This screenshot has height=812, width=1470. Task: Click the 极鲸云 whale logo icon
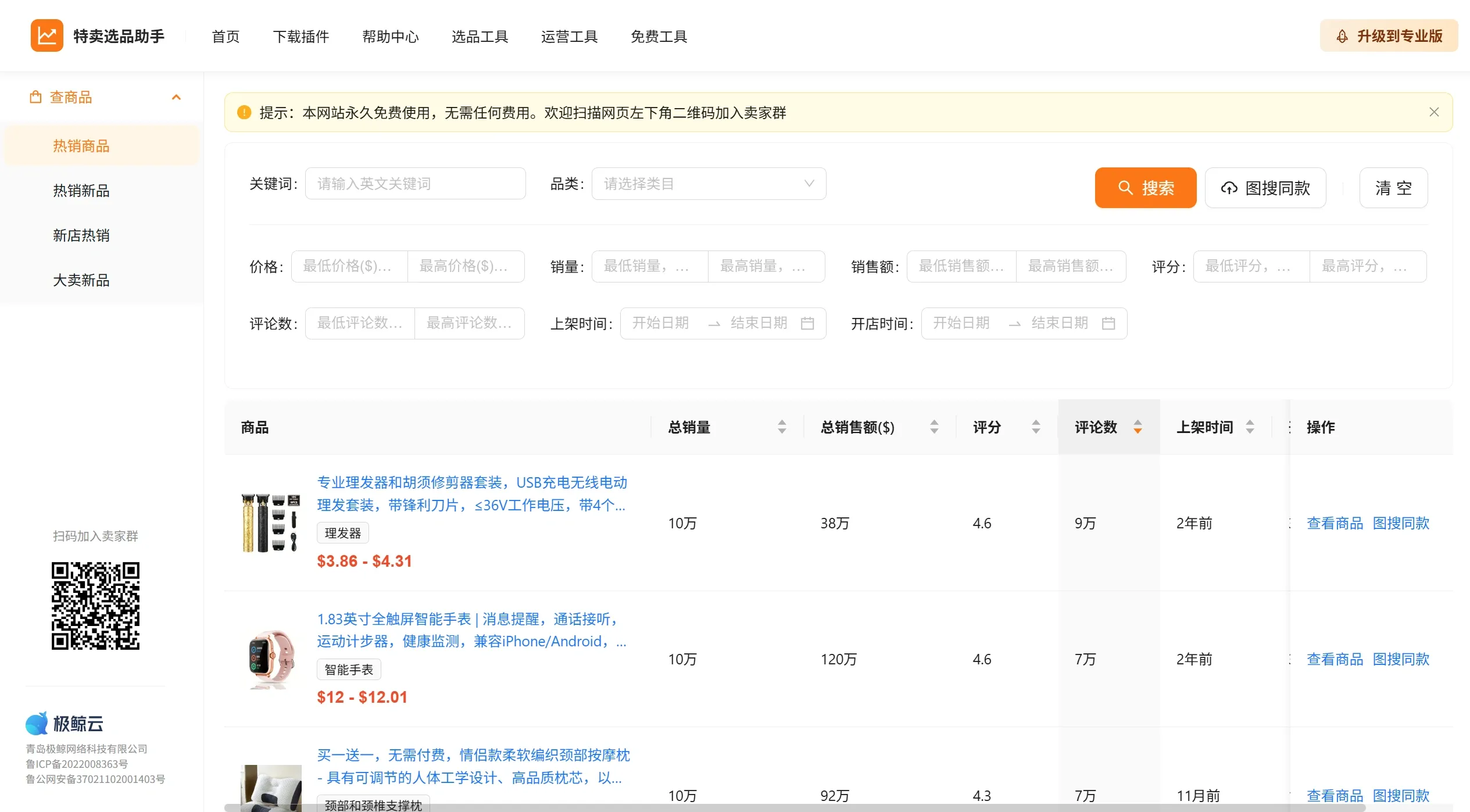tap(37, 722)
